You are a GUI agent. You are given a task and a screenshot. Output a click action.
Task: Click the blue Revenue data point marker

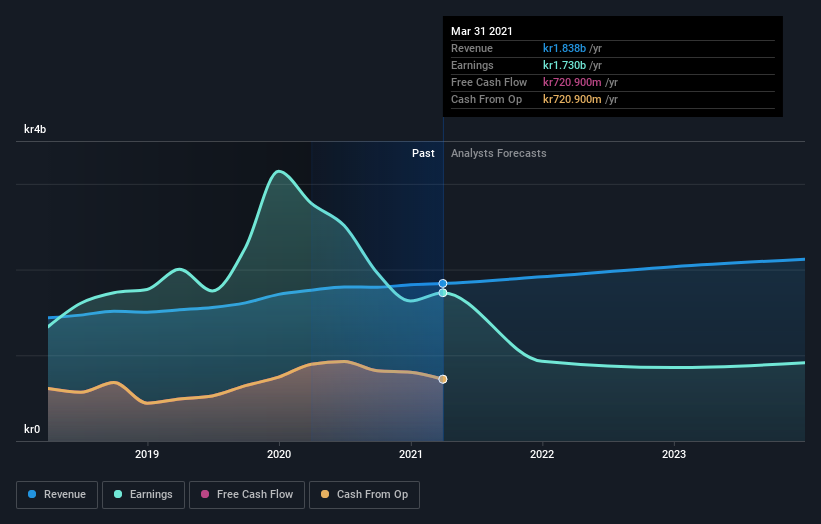click(x=443, y=284)
